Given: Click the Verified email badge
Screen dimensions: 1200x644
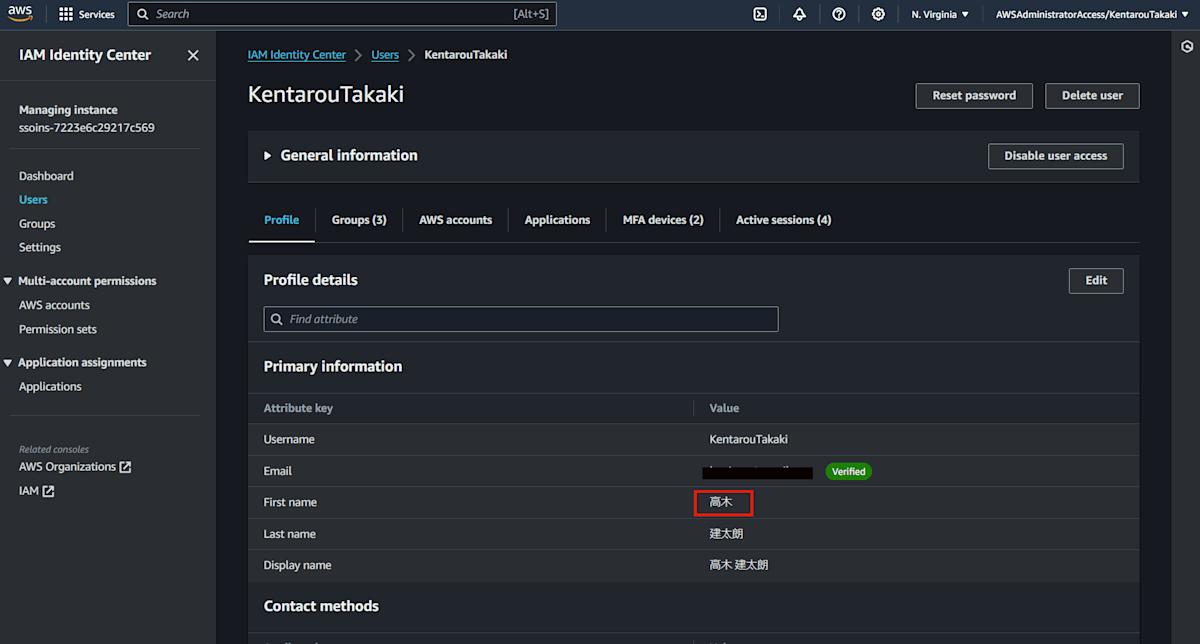Looking at the screenshot, I should point(848,471).
